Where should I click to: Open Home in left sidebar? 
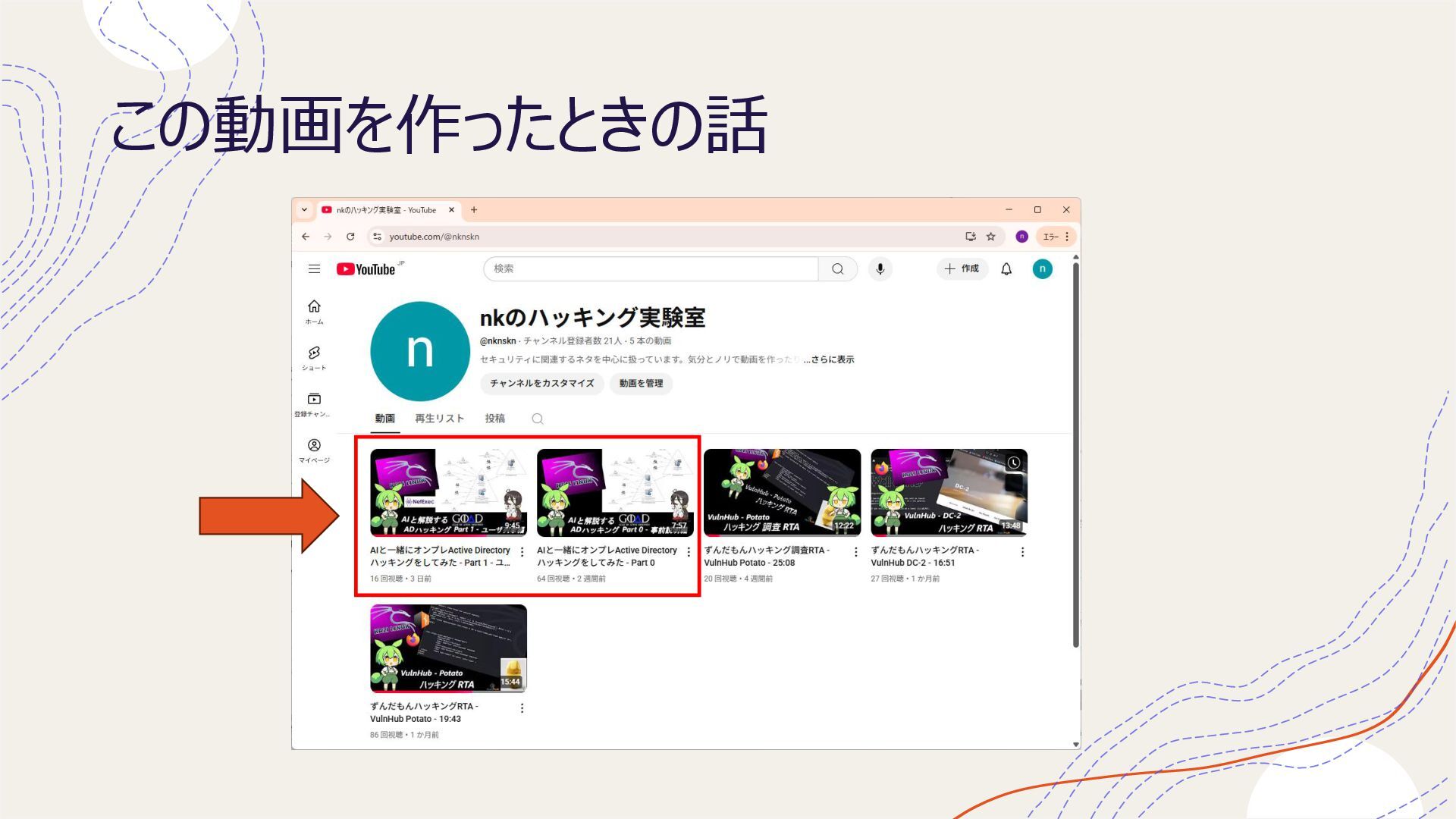click(314, 311)
